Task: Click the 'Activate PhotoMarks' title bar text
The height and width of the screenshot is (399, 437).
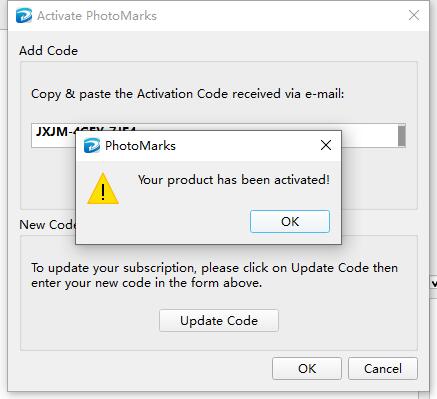Action: 97,16
